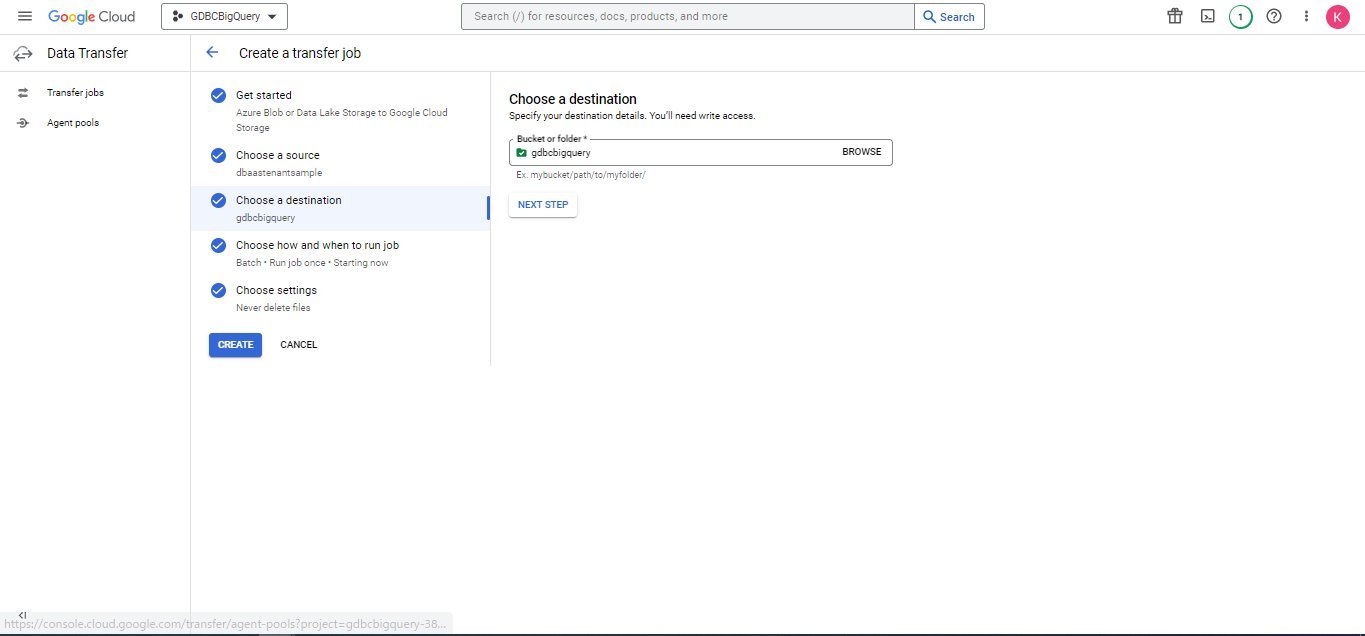The height and width of the screenshot is (636, 1365).
Task: Click the search resources input field
Action: point(688,17)
